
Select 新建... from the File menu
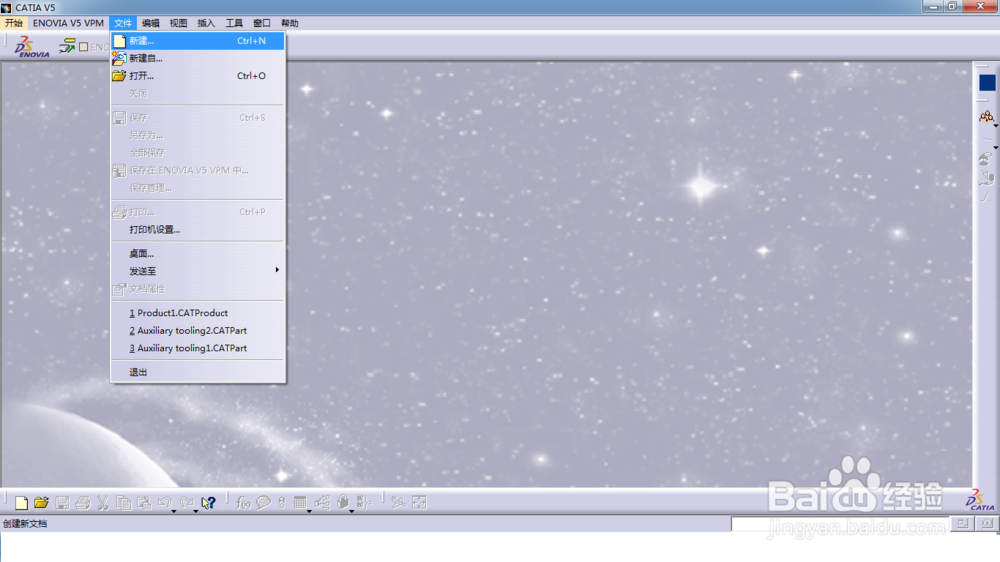[198, 40]
